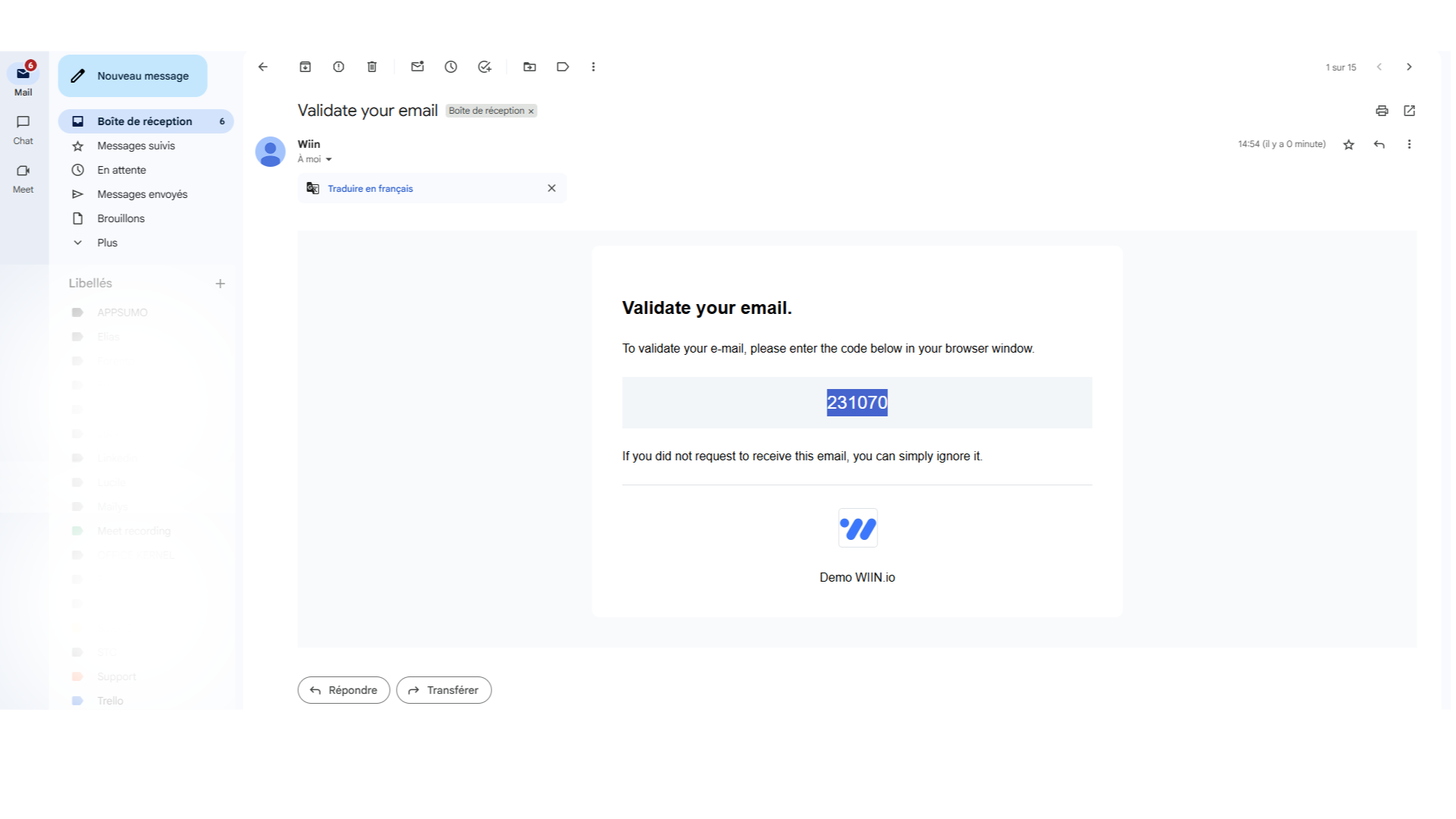Viewport: 1456px width, 819px height.
Task: Open the labels icon in the toolbar
Action: click(x=563, y=67)
